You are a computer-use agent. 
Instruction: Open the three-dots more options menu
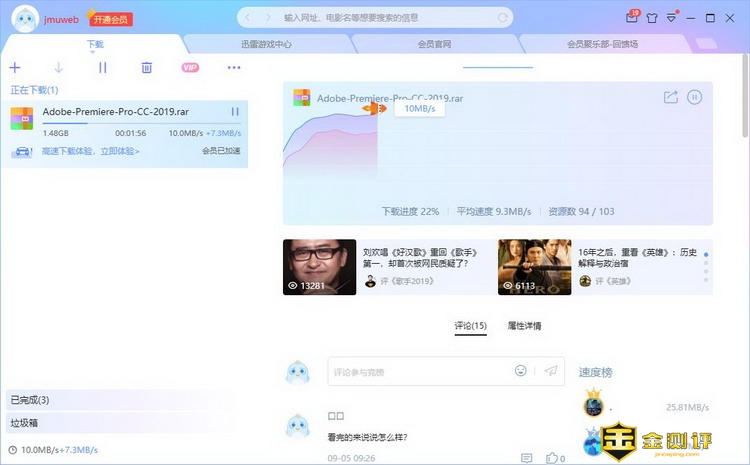pyautogui.click(x=234, y=67)
